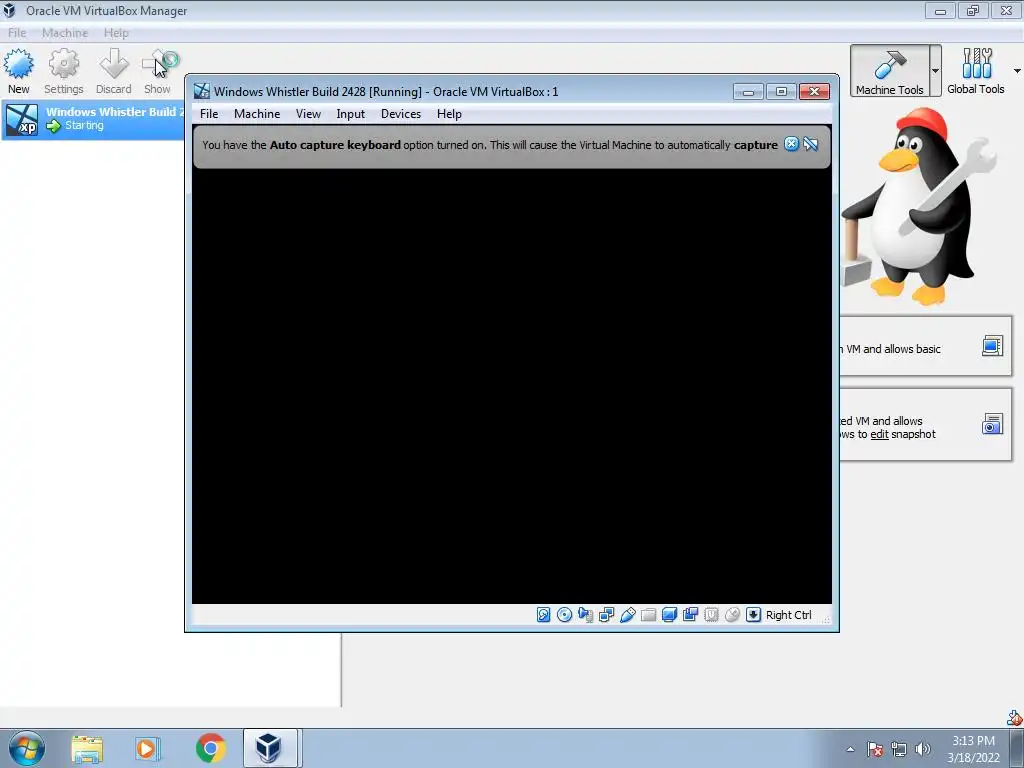The image size is (1024, 768).
Task: Open View menu in VM window
Action: (x=308, y=114)
